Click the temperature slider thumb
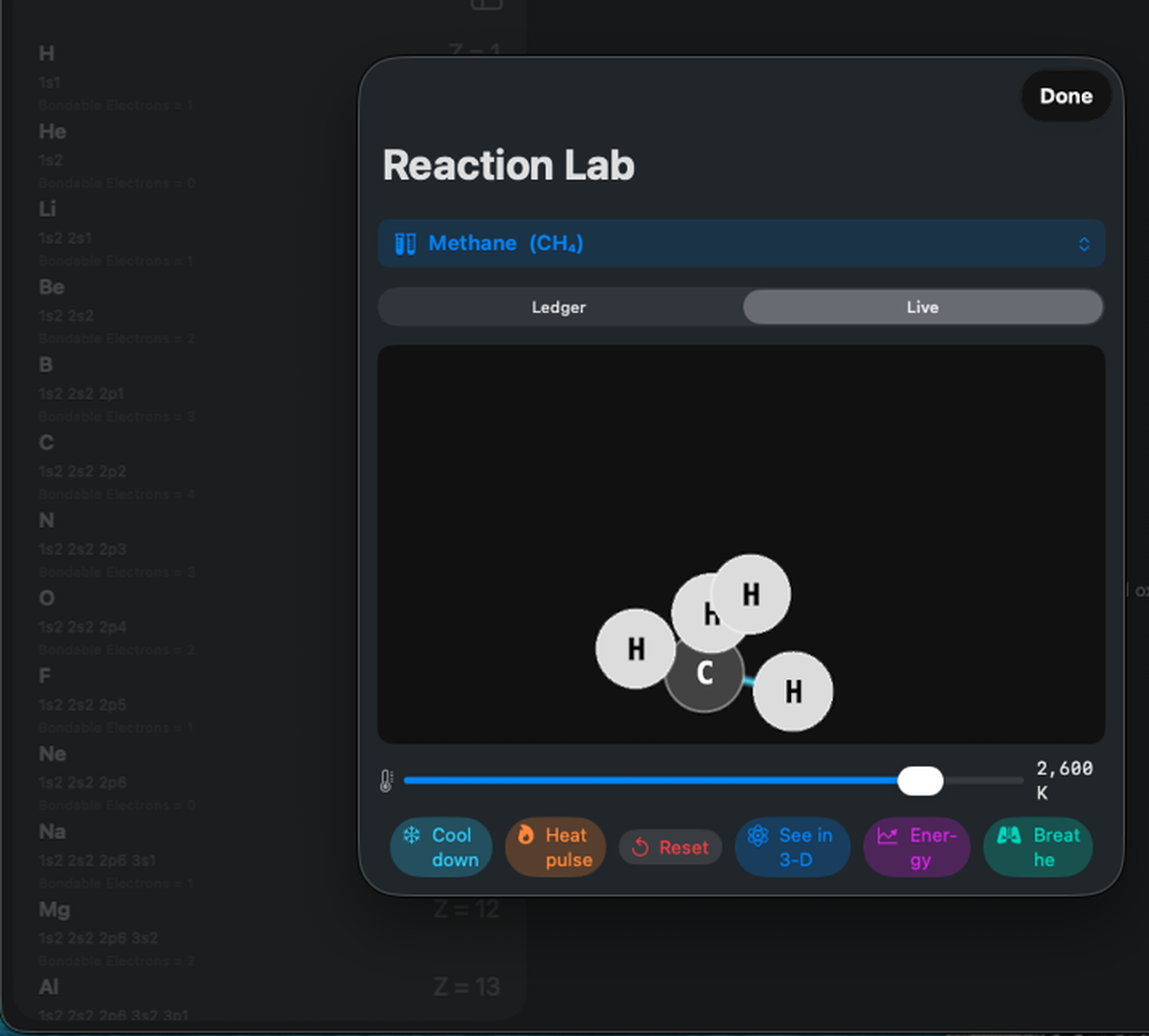The width and height of the screenshot is (1149, 1036). (920, 781)
